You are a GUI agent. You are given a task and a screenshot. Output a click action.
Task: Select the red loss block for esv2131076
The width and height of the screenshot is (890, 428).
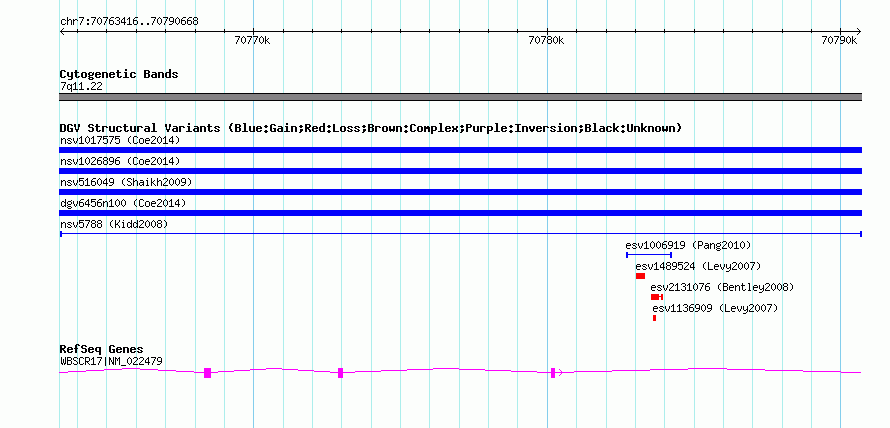pos(657,297)
